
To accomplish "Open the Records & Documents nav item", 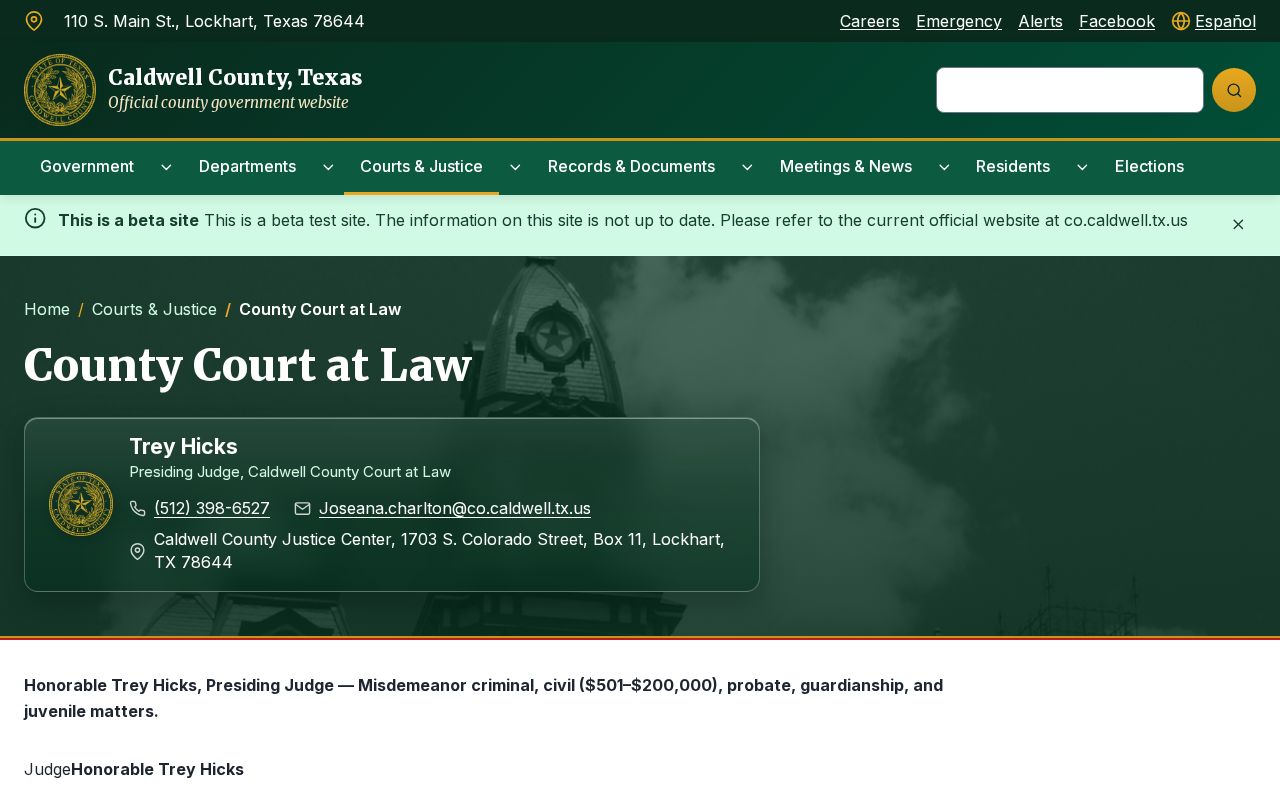I will [631, 166].
